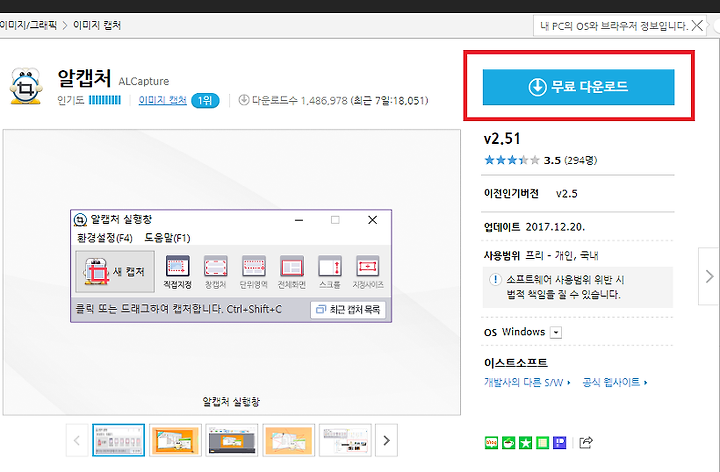Click 직접지정 capture icon in preview
The image size is (720, 472).
178,272
